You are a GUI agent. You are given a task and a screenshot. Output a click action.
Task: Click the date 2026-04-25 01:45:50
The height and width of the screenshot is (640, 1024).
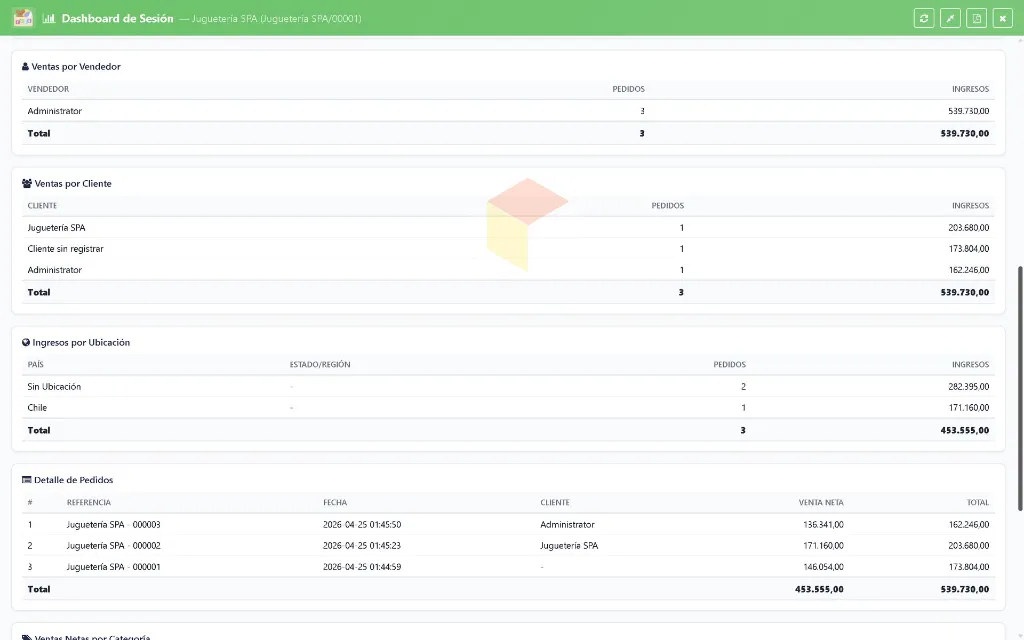click(362, 524)
